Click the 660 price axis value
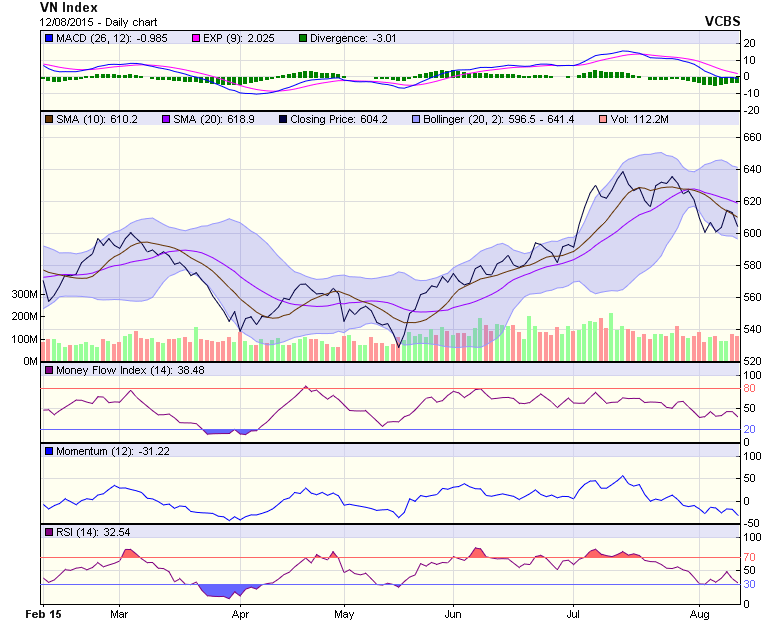 [752, 137]
